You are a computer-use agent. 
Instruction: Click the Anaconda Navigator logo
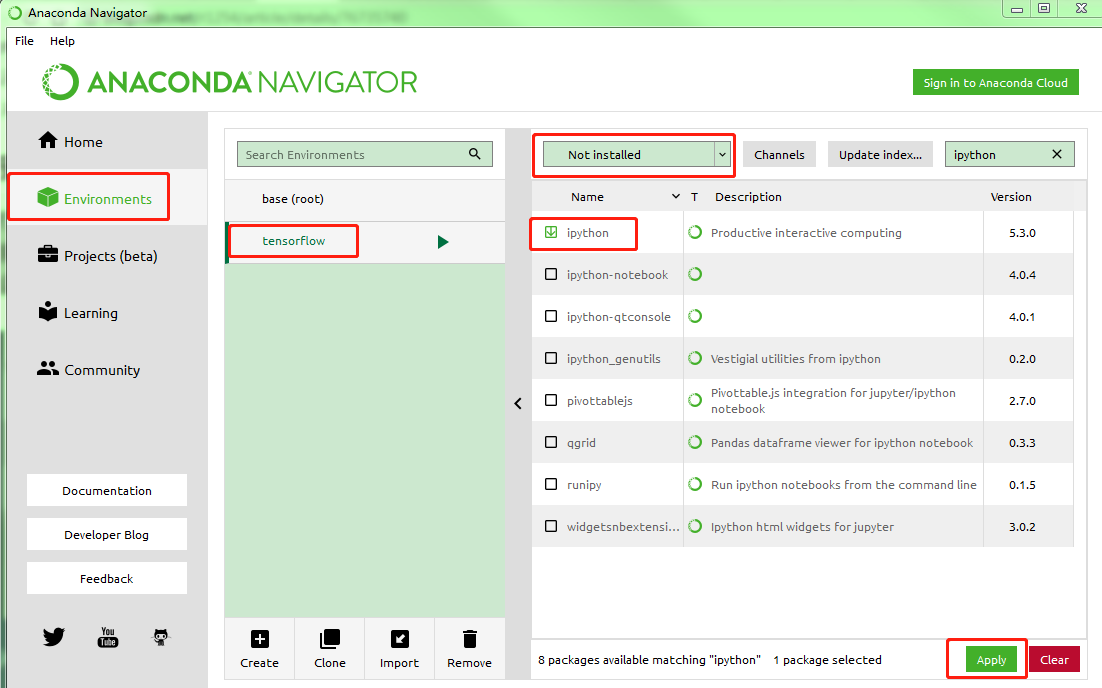229,82
